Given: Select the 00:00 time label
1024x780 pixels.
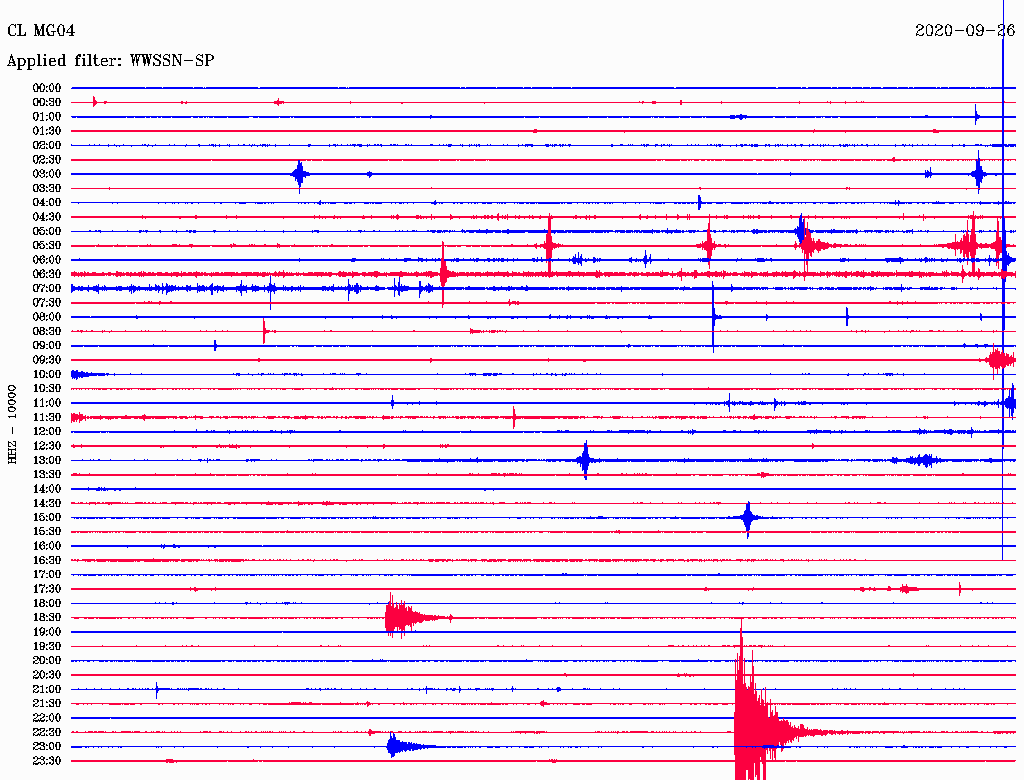Looking at the screenshot, I should (x=47, y=88).
